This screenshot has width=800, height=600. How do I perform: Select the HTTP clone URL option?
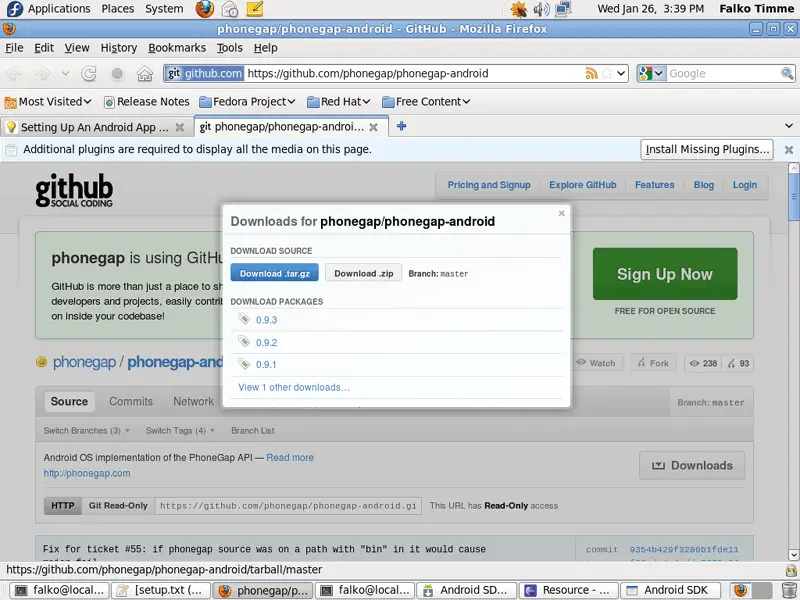point(63,506)
